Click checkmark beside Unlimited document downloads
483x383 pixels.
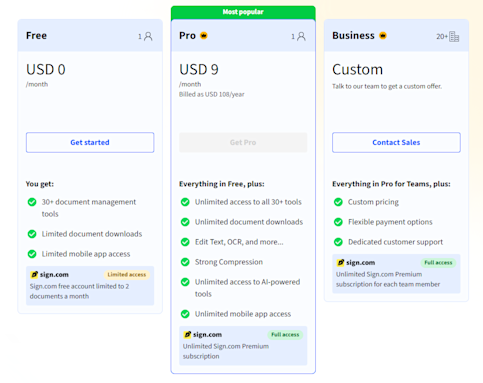click(185, 222)
